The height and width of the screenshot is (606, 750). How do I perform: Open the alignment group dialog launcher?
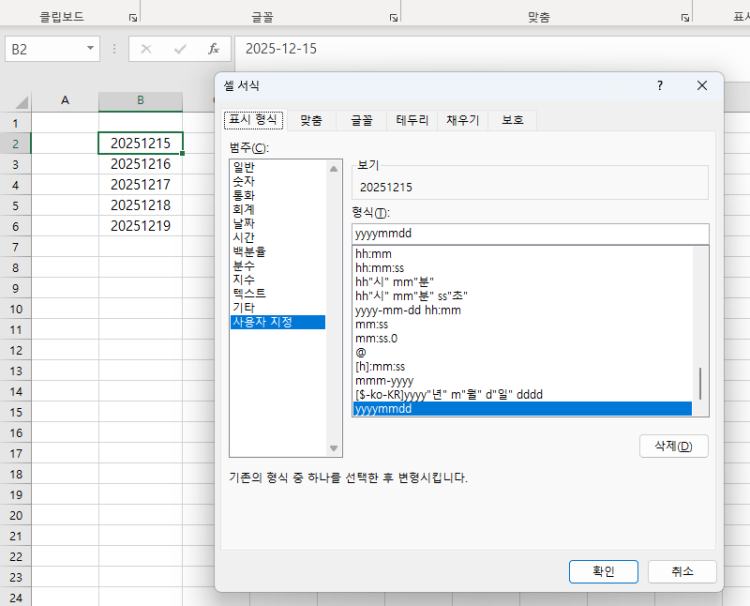coord(685,18)
